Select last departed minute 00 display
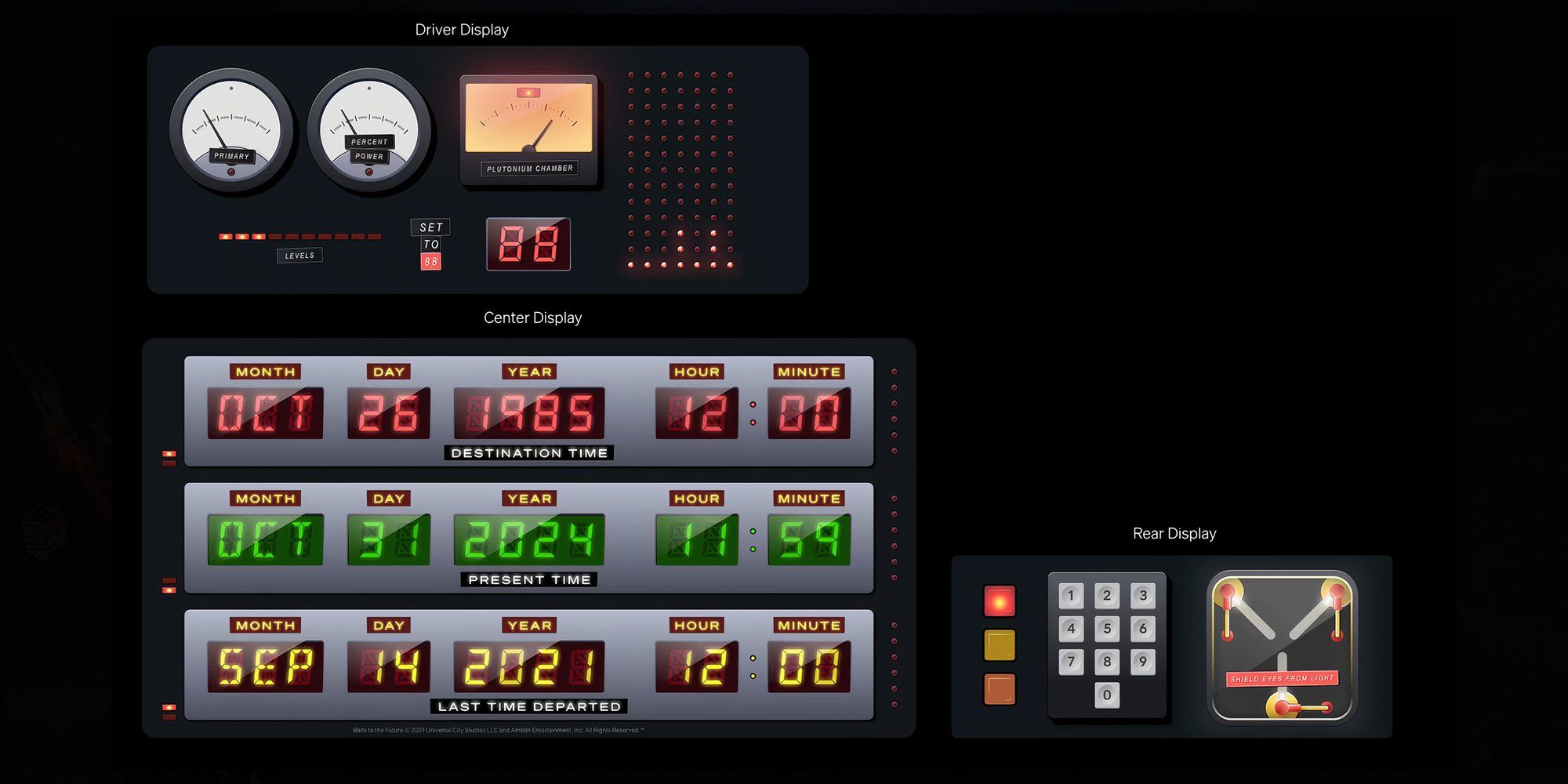Viewport: 1568px width, 784px height. pos(809,667)
